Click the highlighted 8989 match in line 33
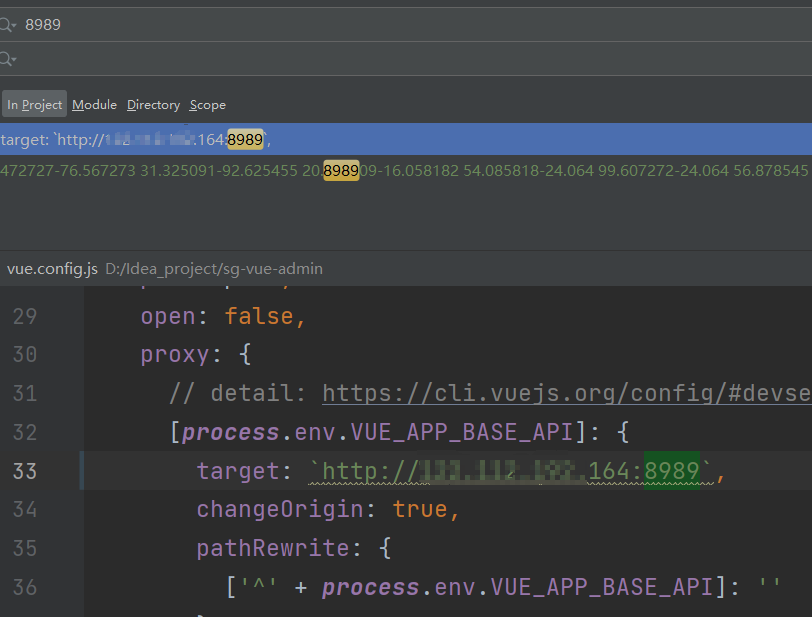This screenshot has width=812, height=617. click(x=672, y=471)
